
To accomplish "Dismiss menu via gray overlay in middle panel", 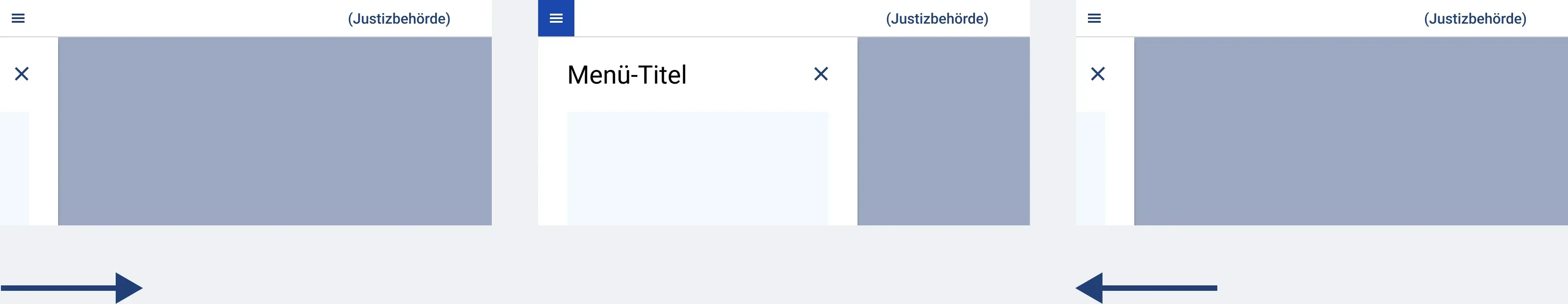I will tap(944, 131).
